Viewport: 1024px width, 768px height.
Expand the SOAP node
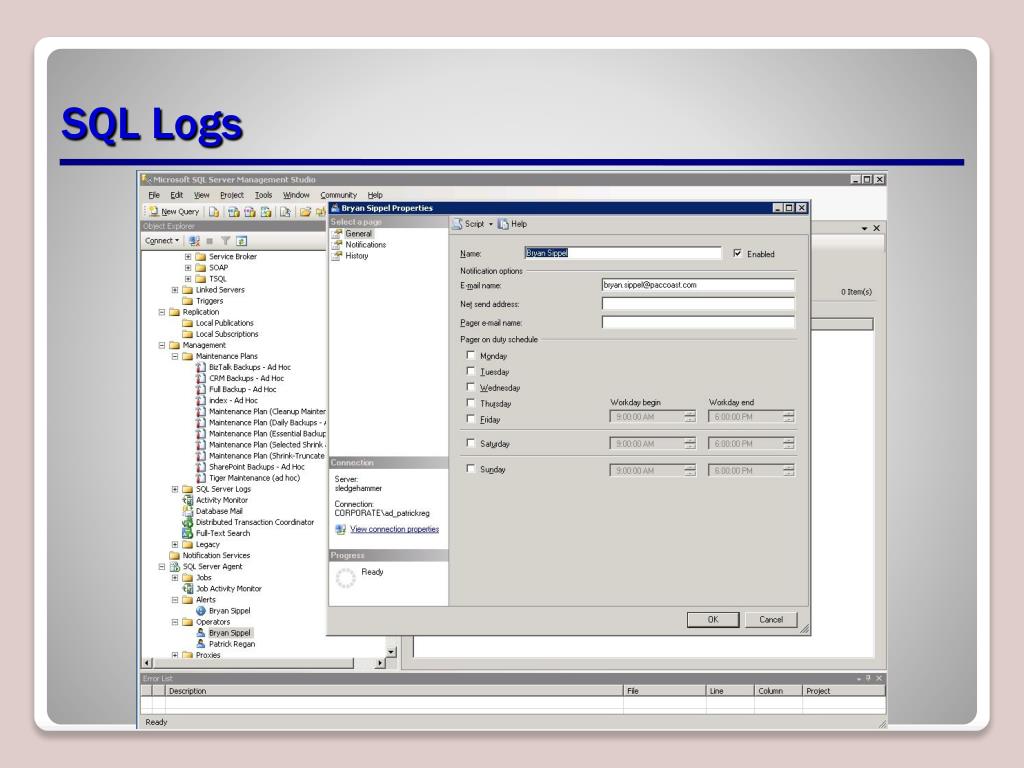188,268
